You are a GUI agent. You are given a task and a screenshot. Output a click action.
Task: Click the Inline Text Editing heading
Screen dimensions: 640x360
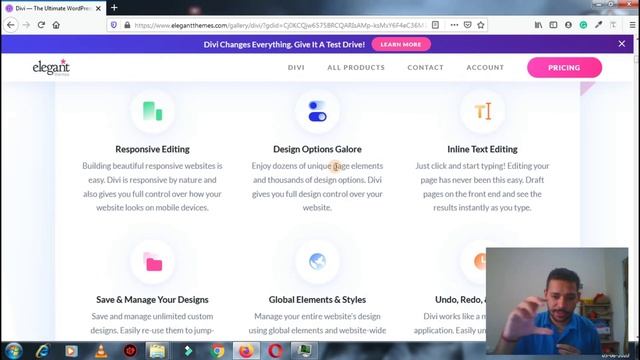(x=482, y=149)
